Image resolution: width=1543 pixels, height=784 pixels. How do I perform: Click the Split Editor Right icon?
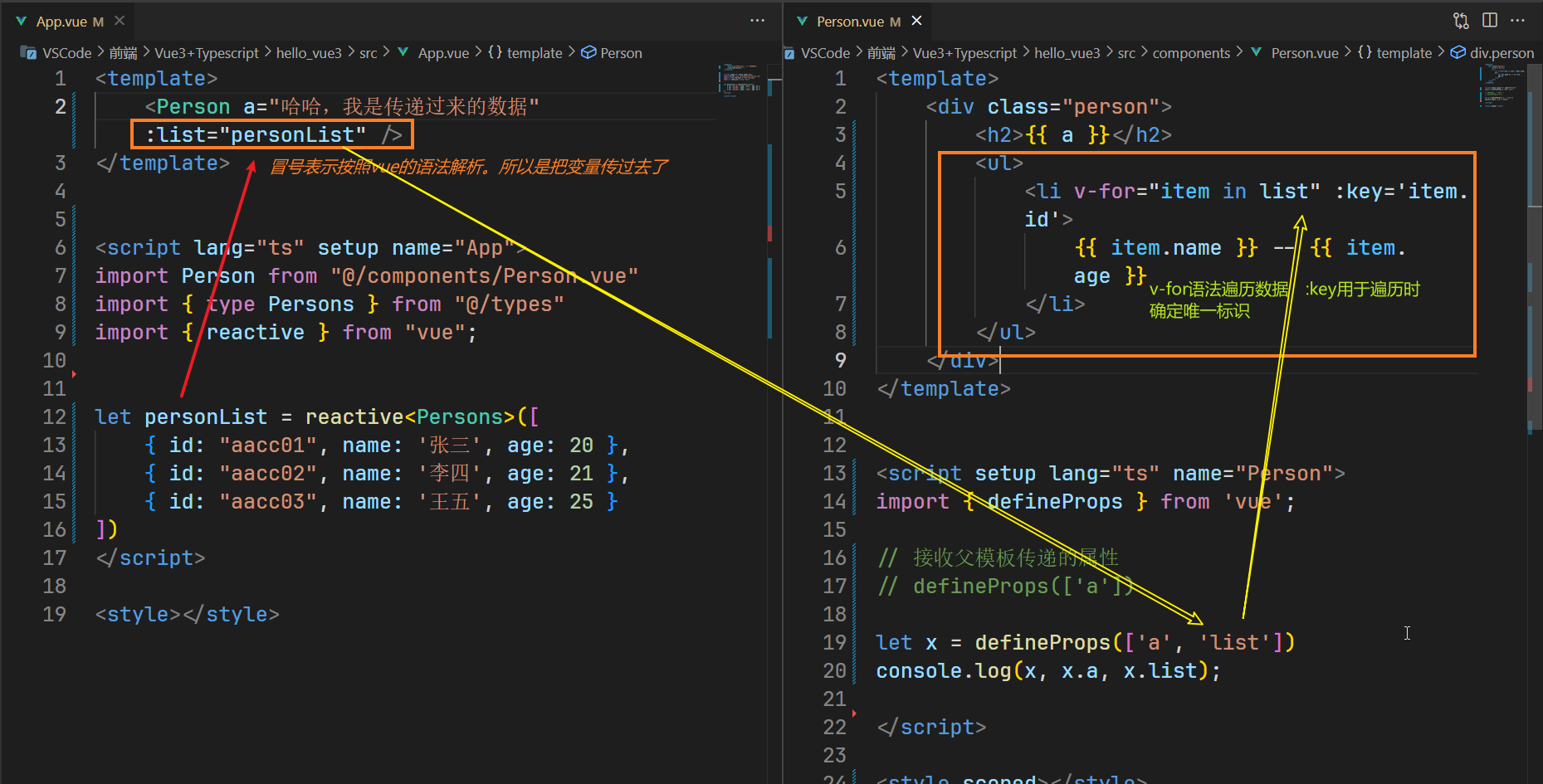pyautogui.click(x=1490, y=21)
